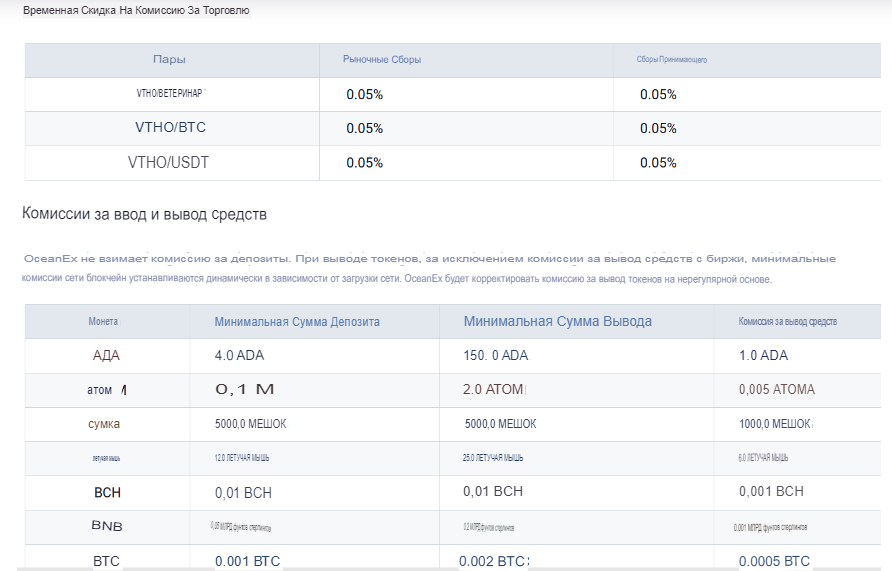Click the BTC coin name cell
892x571 pixels.
(x=106, y=561)
